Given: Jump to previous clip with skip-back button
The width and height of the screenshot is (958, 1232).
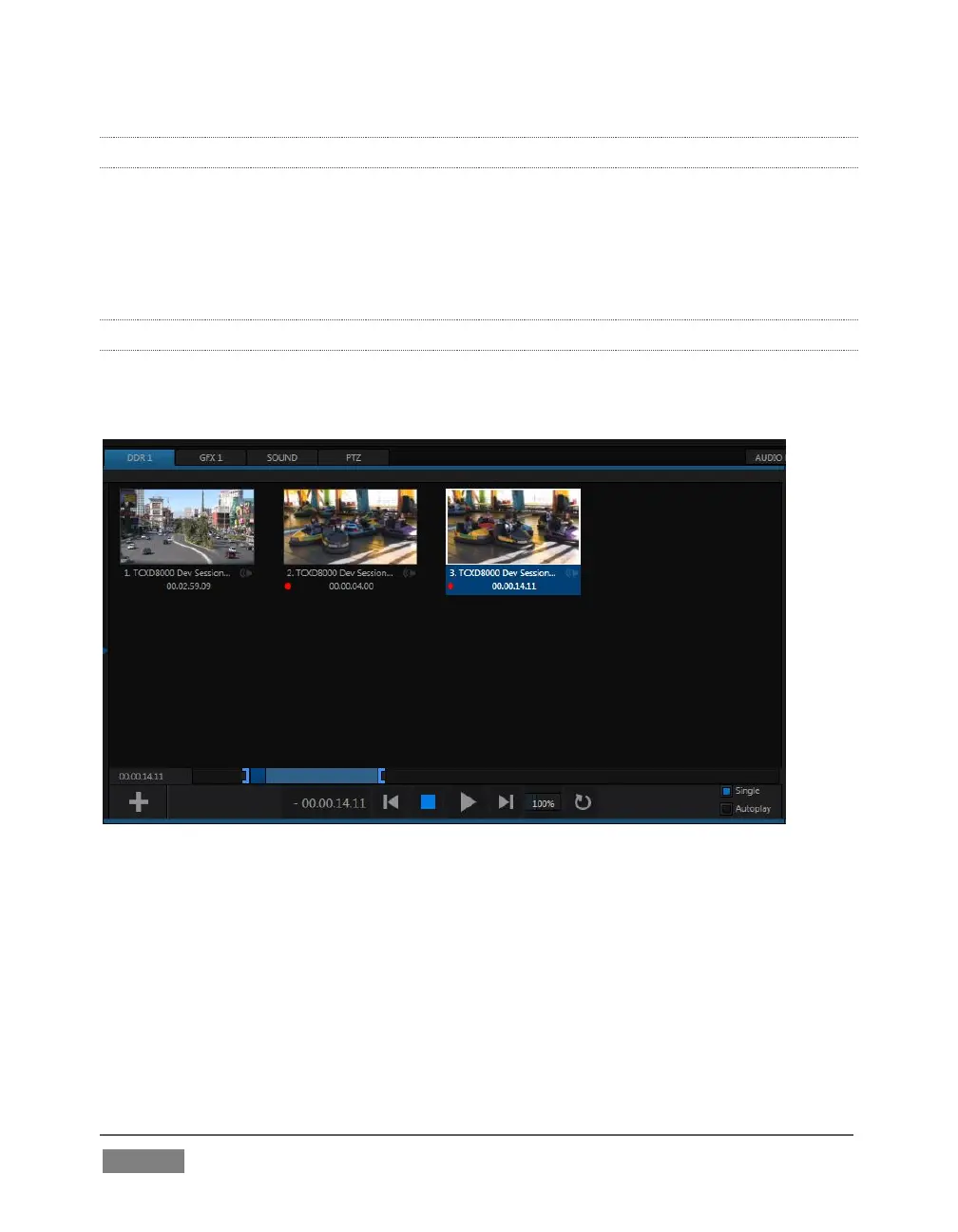Looking at the screenshot, I should [391, 802].
